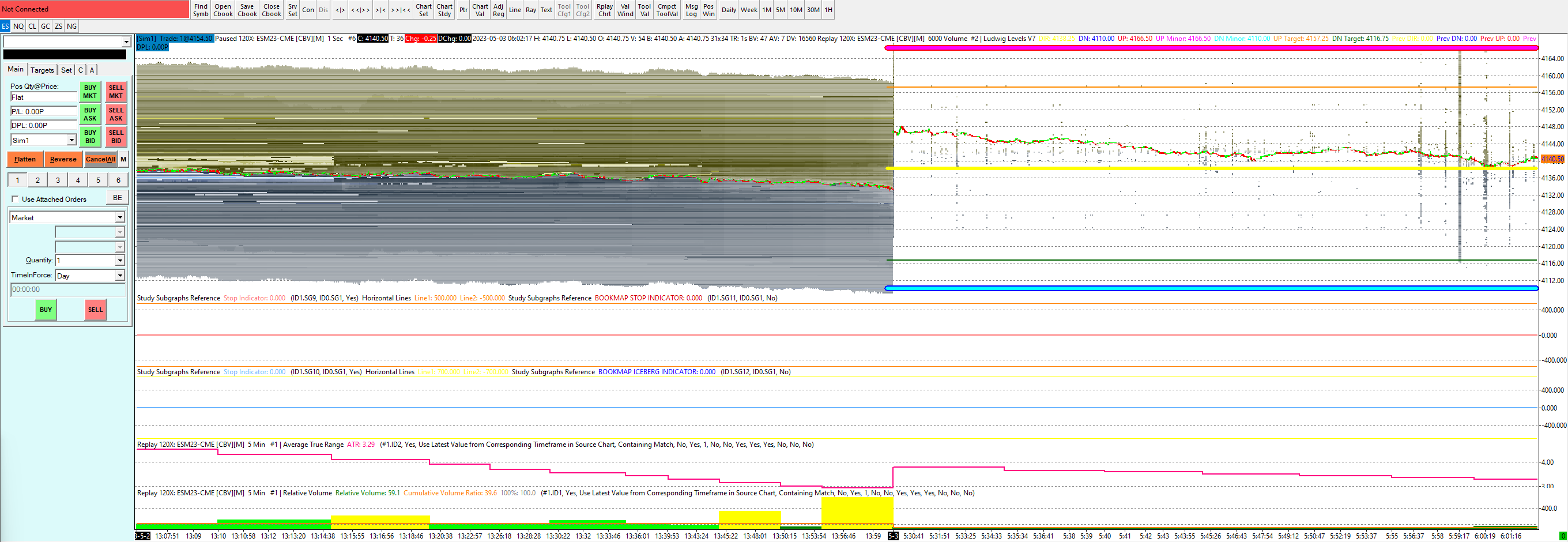Click the Quantity input field

(x=85, y=260)
